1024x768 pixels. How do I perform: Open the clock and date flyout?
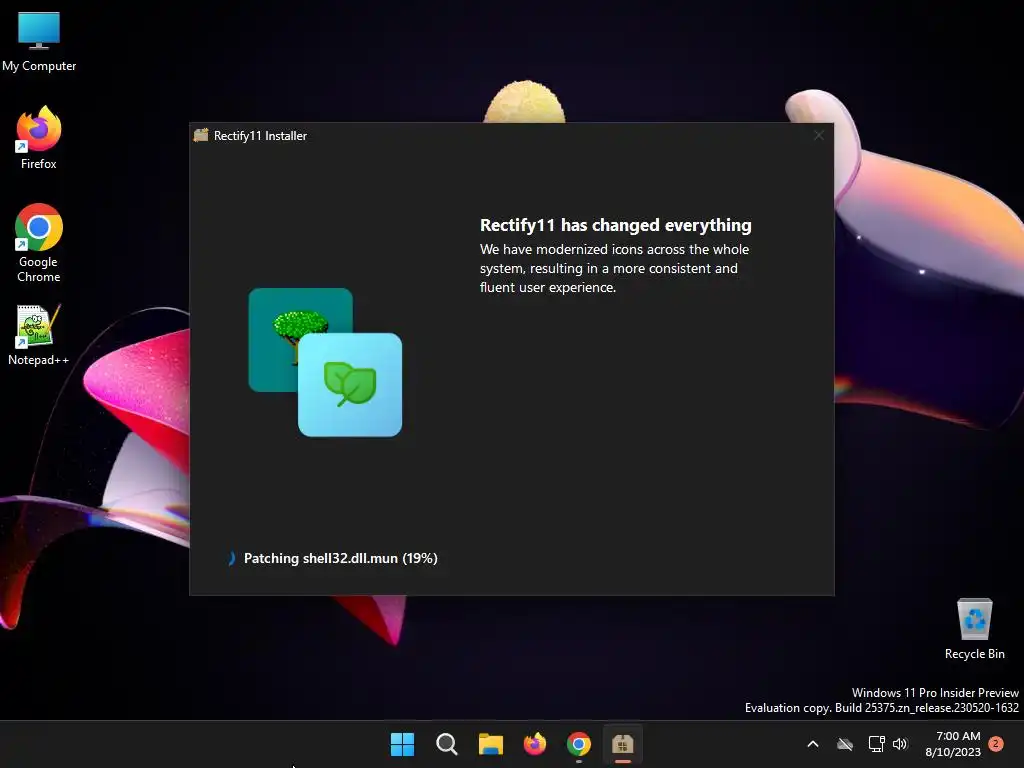pos(953,744)
